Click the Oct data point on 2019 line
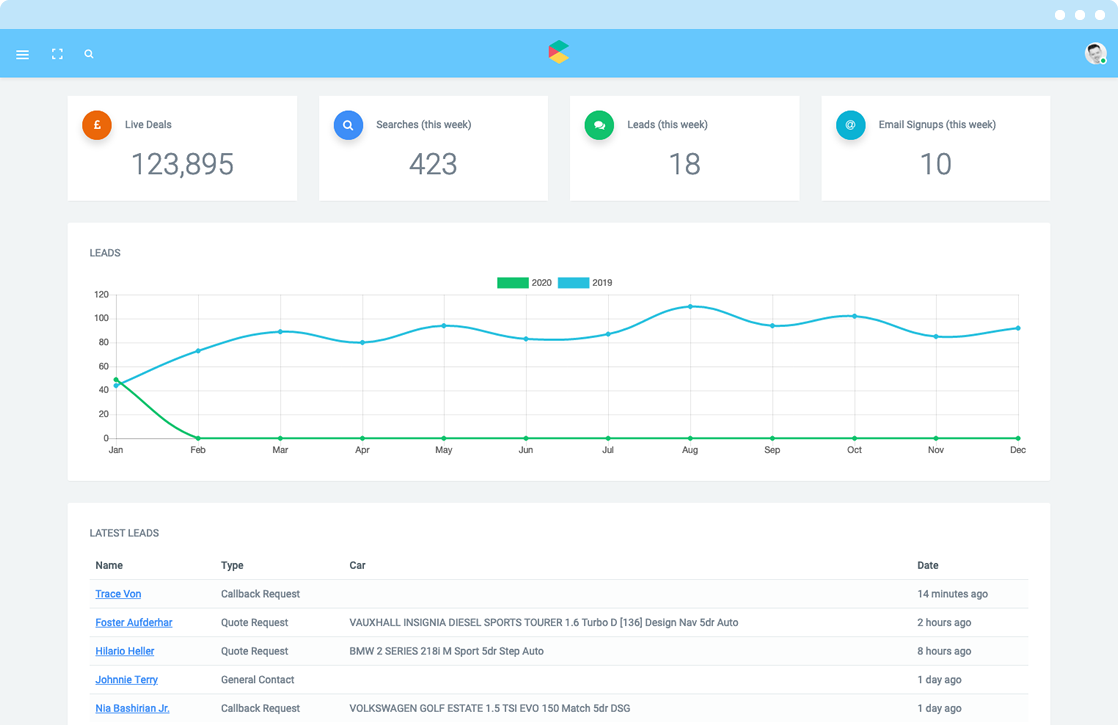Viewport: 1118px width, 725px height. pyautogui.click(x=854, y=316)
